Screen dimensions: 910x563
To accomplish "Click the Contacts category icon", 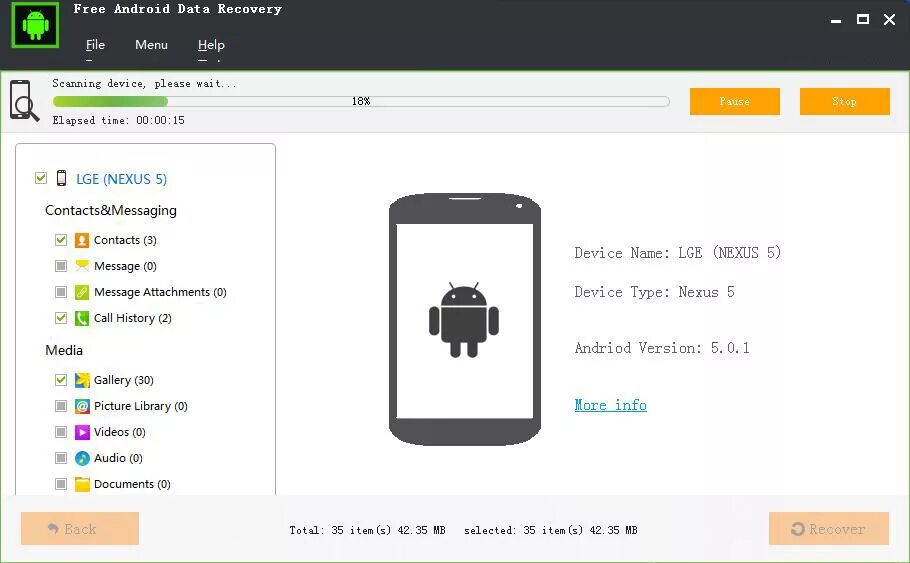I will click(x=82, y=240).
